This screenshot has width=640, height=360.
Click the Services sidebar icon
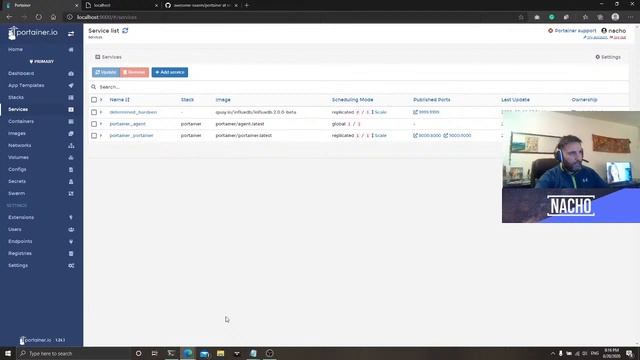pyautogui.click(x=71, y=109)
